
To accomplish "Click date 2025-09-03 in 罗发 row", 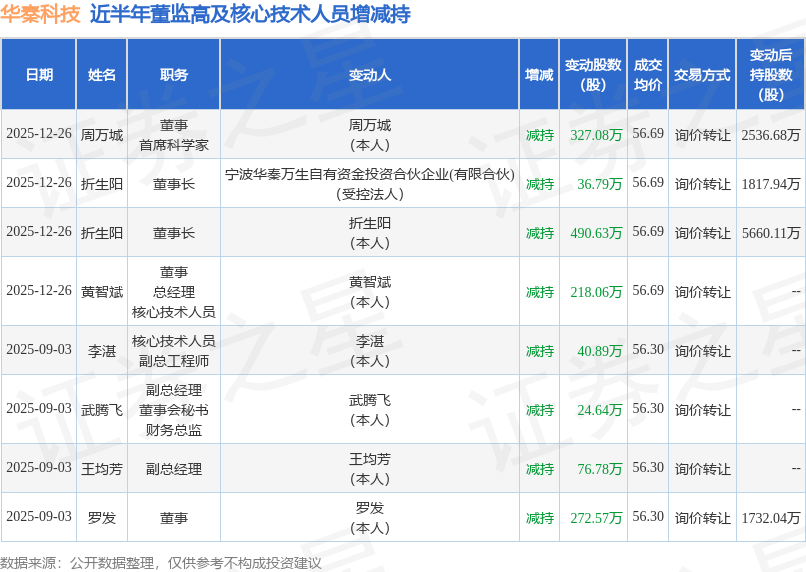I will click(39, 516).
